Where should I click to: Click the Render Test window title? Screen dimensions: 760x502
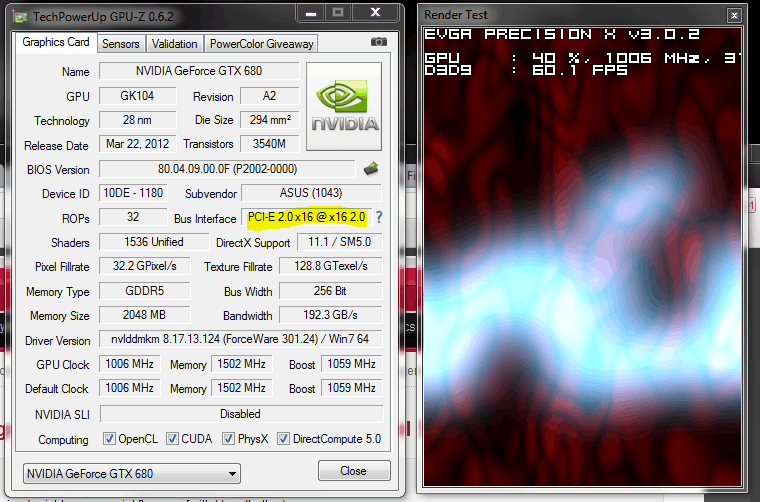pyautogui.click(x=456, y=15)
